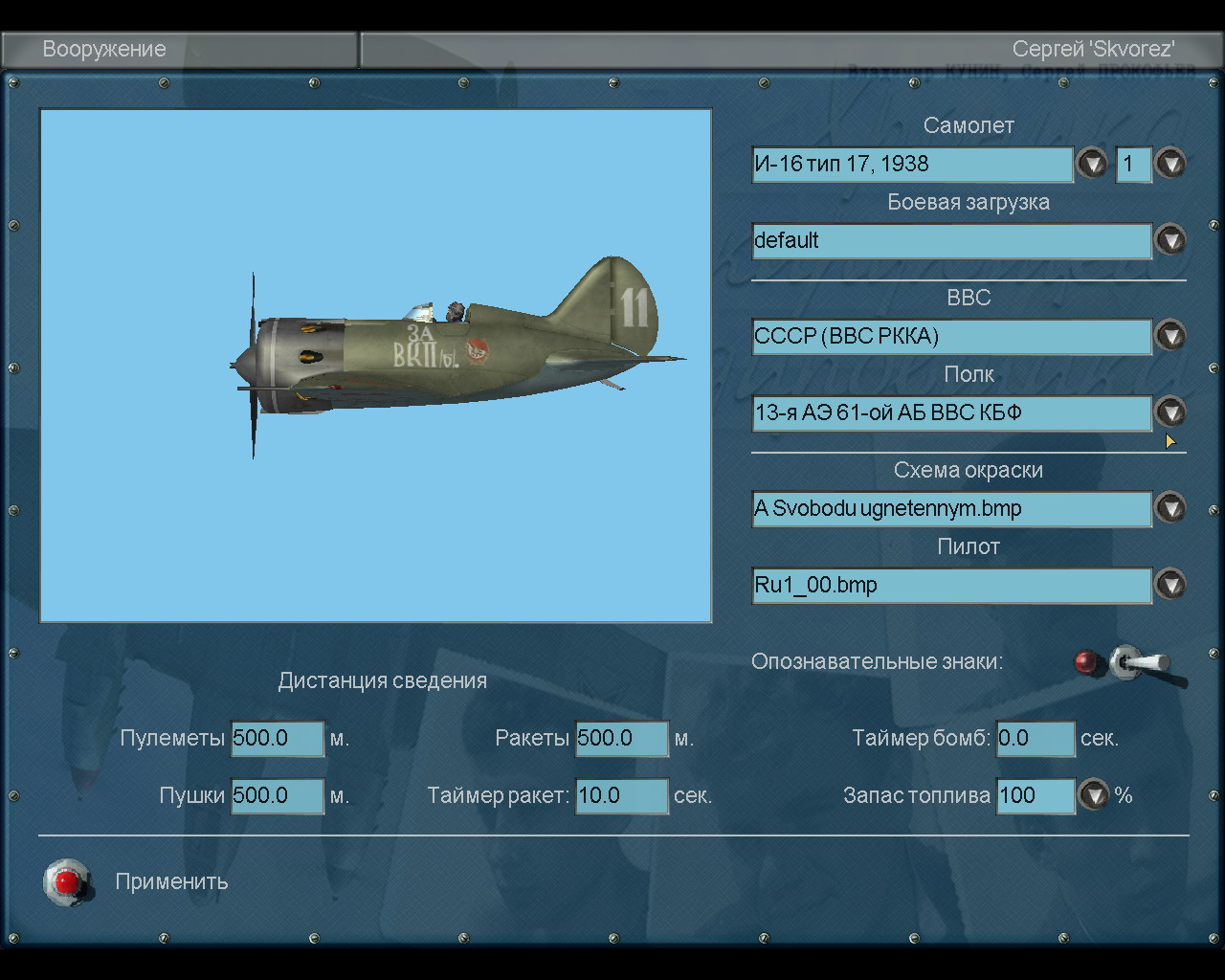
Task: Open the Полк regiment dropdown arrow
Action: pyautogui.click(x=1169, y=412)
